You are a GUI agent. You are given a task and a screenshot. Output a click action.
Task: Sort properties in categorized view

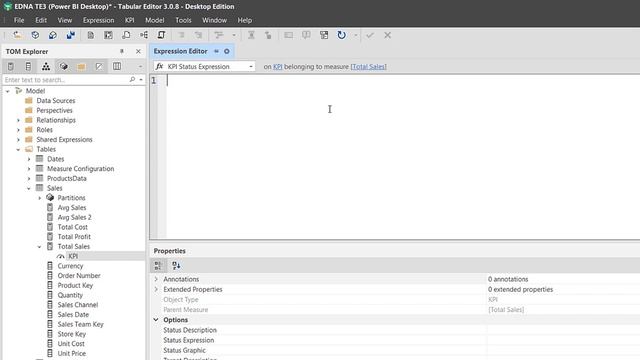coord(158,266)
